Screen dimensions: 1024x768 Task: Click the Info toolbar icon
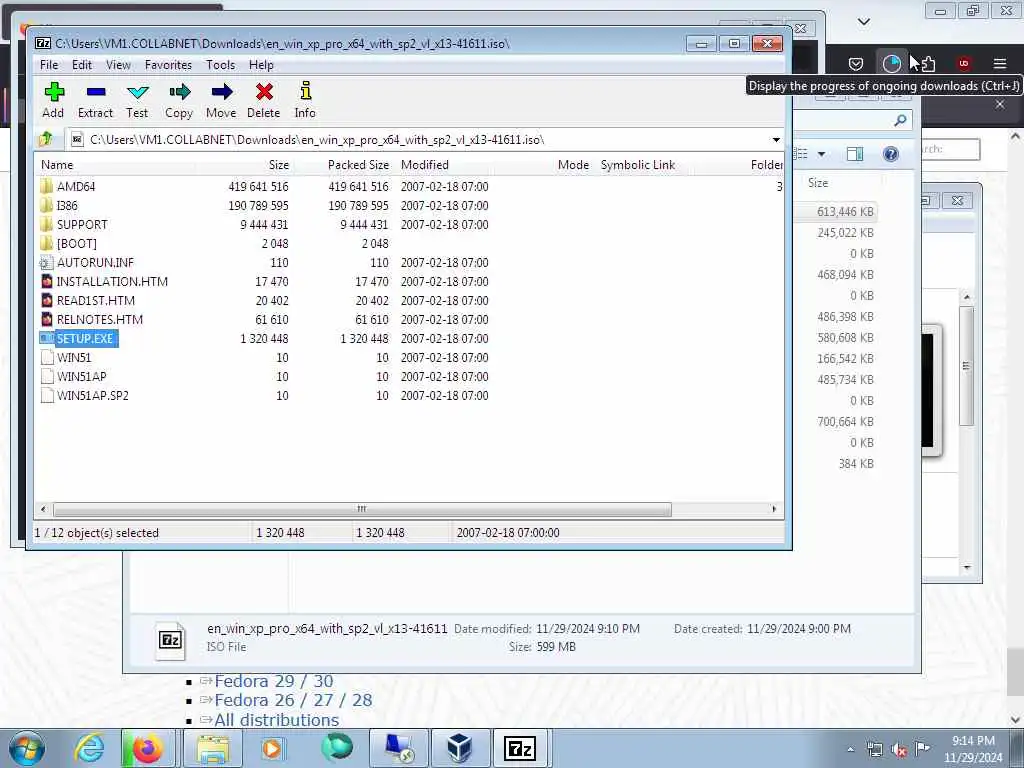pos(305,100)
